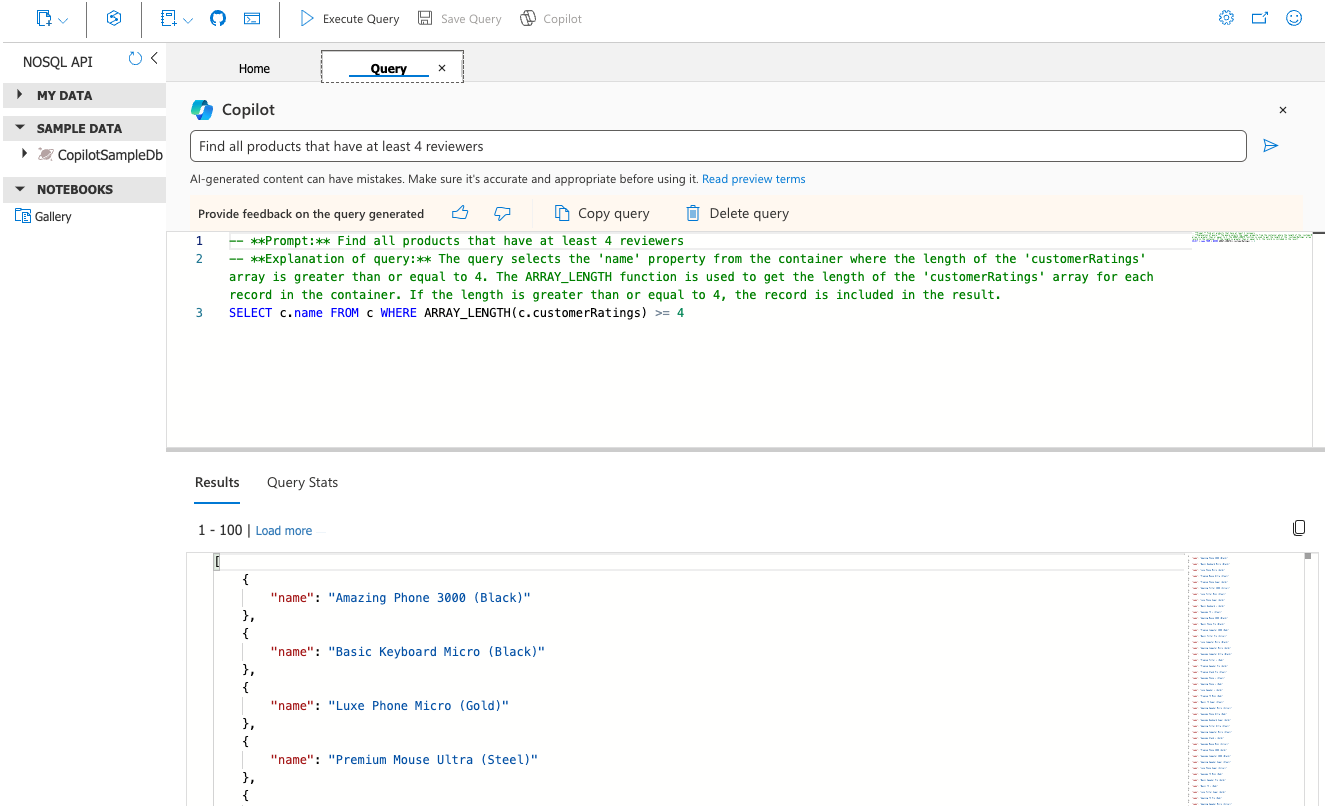Send the Copilot prompt

(x=1271, y=146)
